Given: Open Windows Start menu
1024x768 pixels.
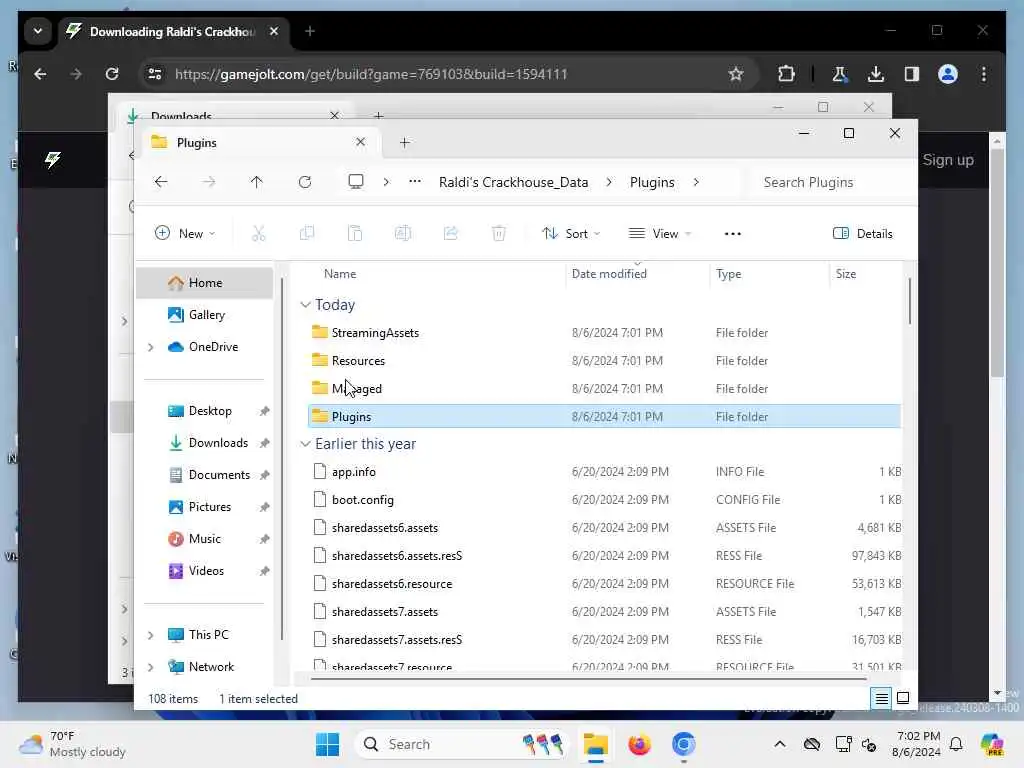Looking at the screenshot, I should (x=327, y=744).
